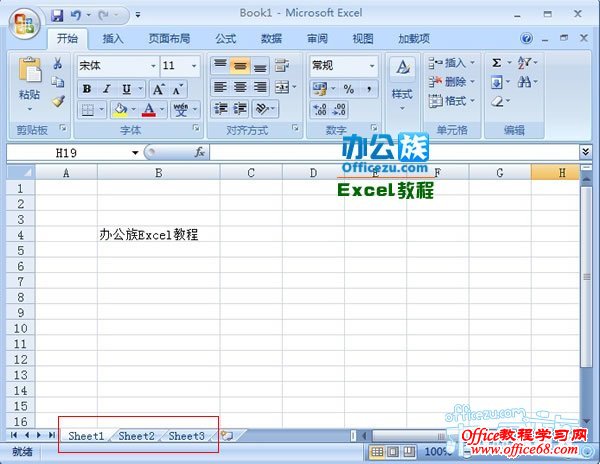Click the Copy icon in clipboard group
This screenshot has height=464, width=600.
(58, 81)
